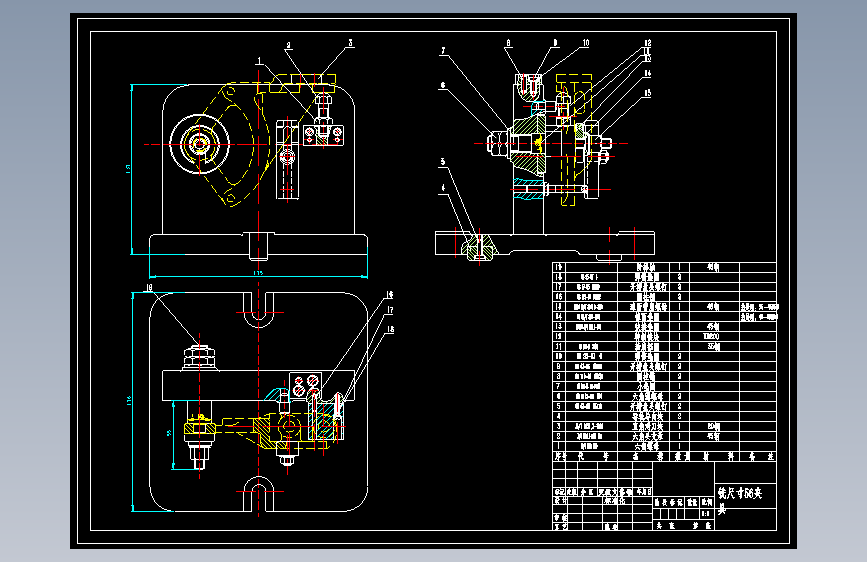This screenshot has height=562, width=867.
Task: Click balloon number 5 near base plate
Action: tap(443, 162)
